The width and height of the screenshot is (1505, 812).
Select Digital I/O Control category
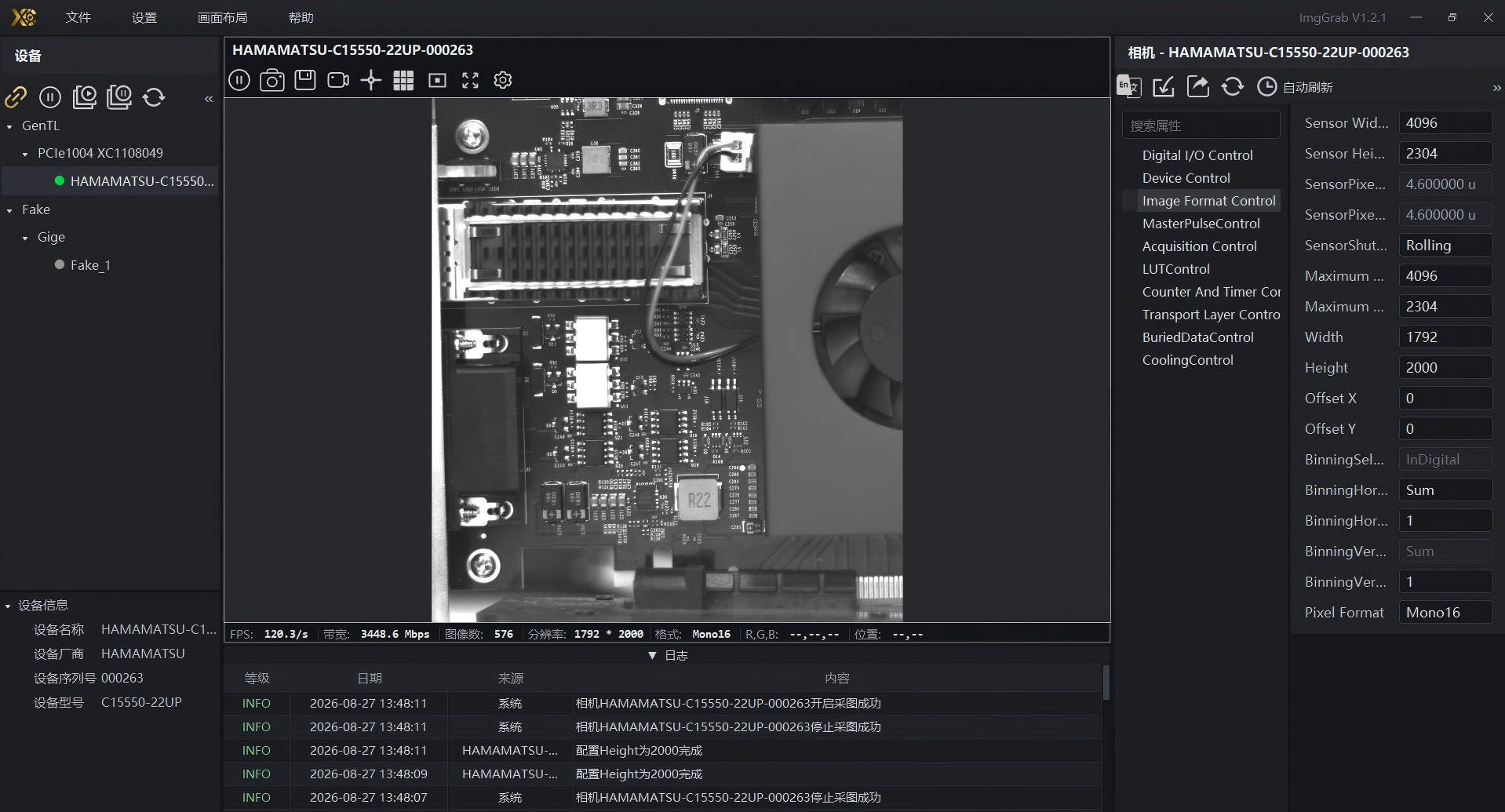tap(1197, 155)
